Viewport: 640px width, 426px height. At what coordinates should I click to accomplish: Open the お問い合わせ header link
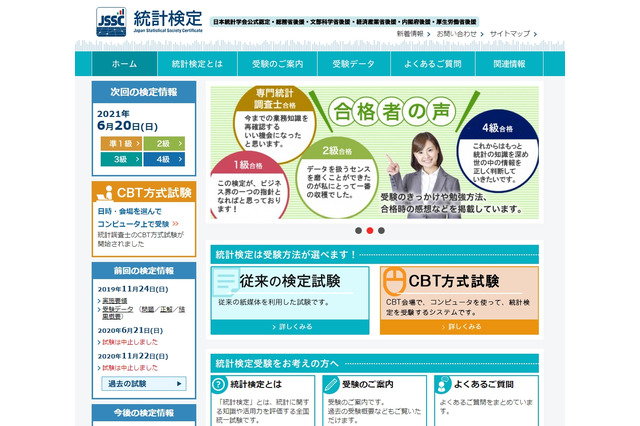(456, 34)
